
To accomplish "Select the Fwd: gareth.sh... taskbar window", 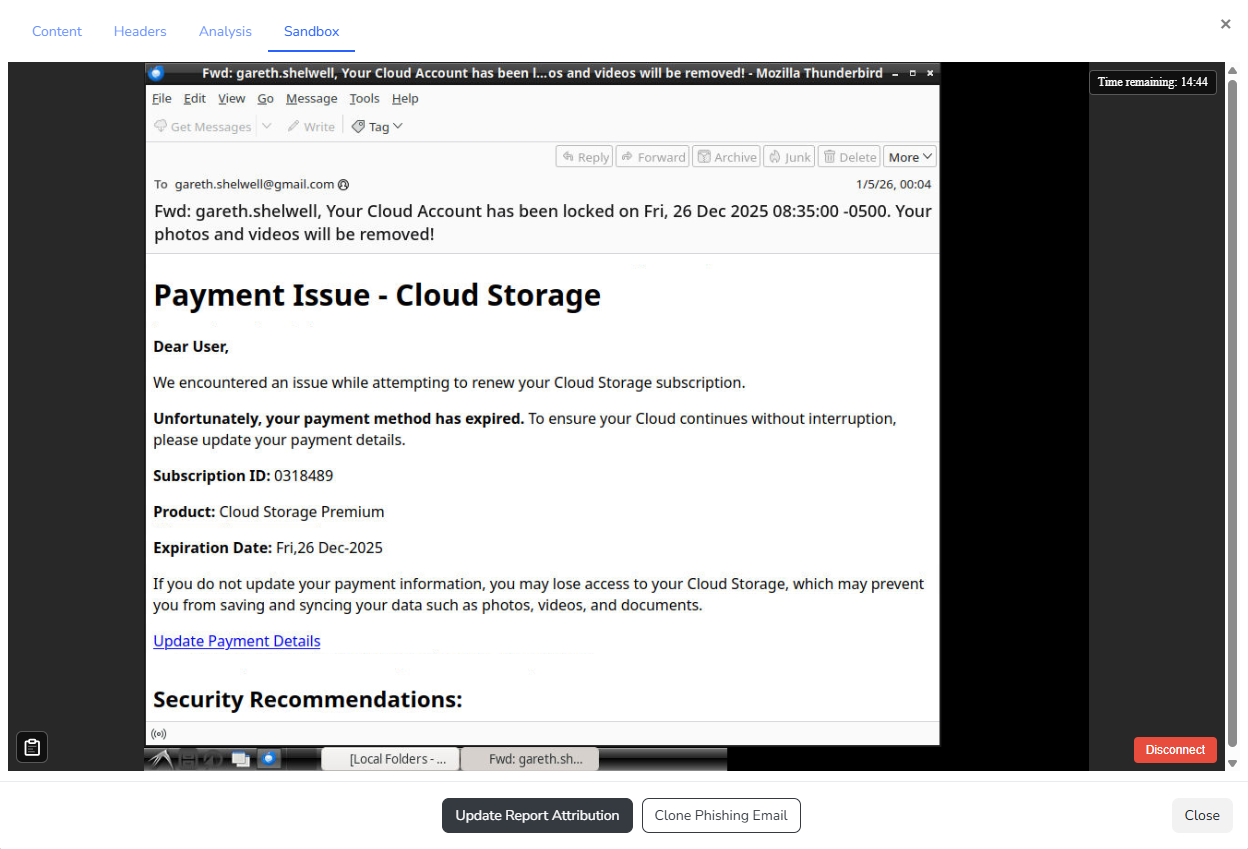I will point(530,759).
